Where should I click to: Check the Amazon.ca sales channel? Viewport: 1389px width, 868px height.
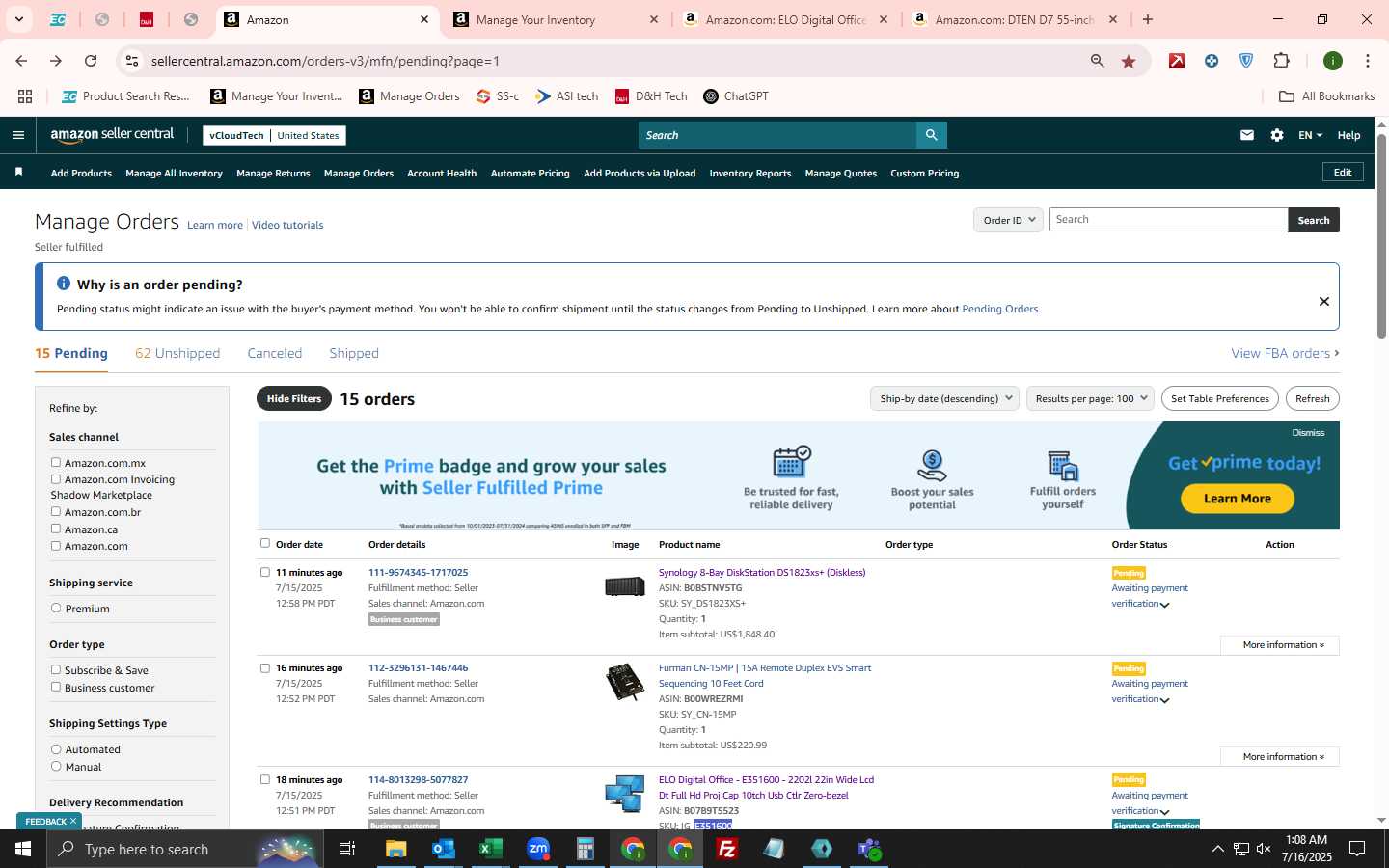[56, 529]
